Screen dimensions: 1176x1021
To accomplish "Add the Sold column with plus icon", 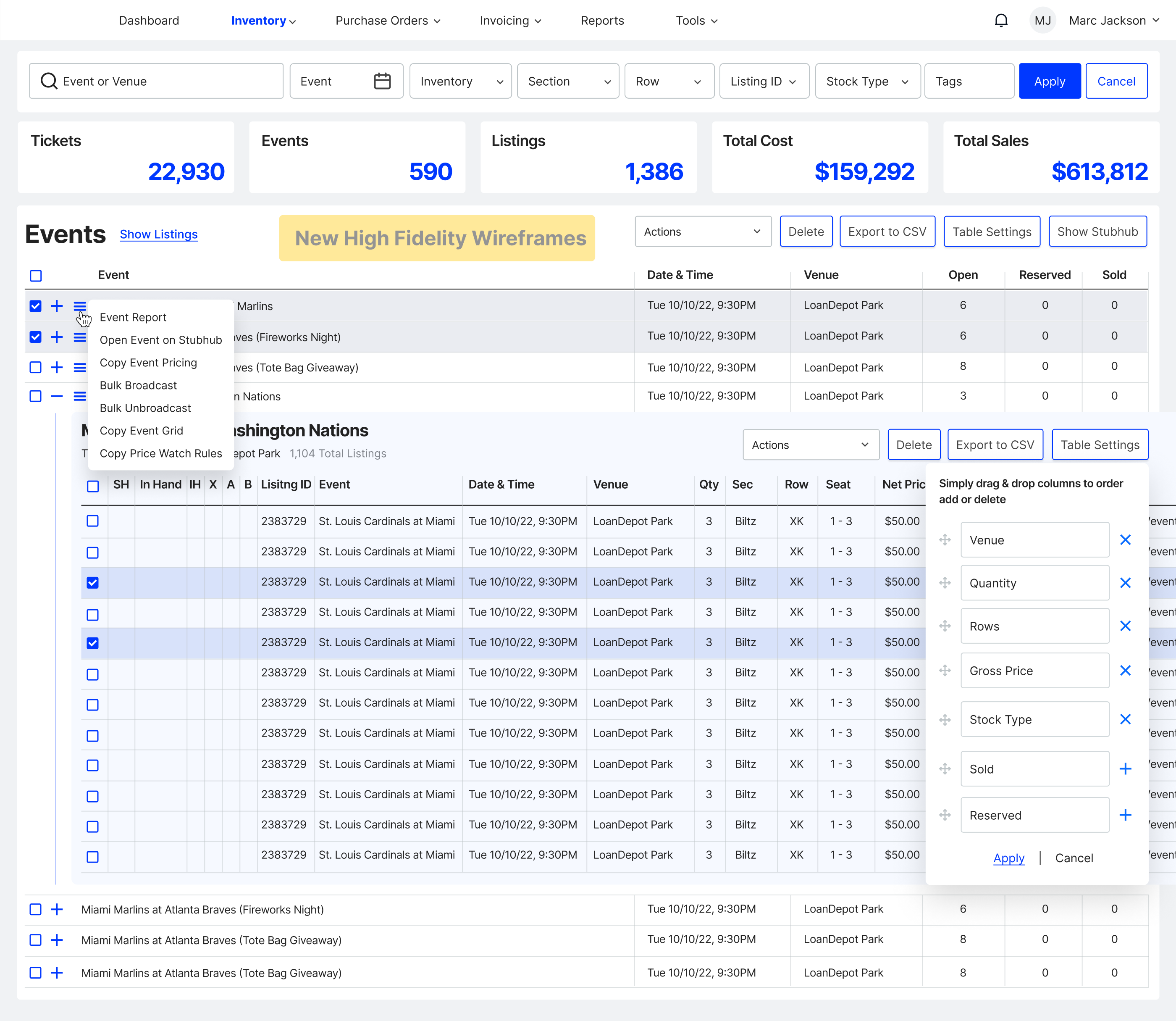I will coord(1125,768).
